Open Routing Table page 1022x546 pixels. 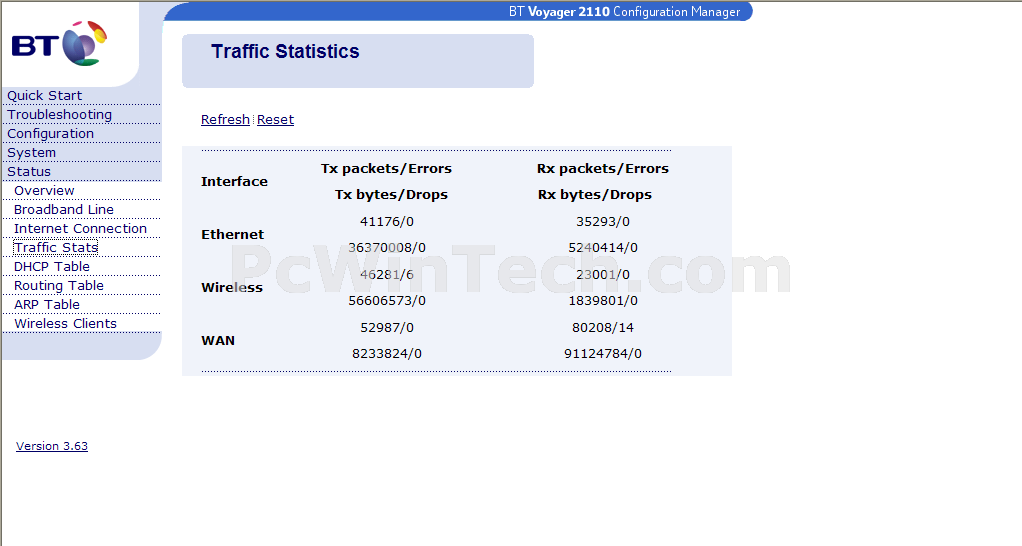pyautogui.click(x=59, y=285)
